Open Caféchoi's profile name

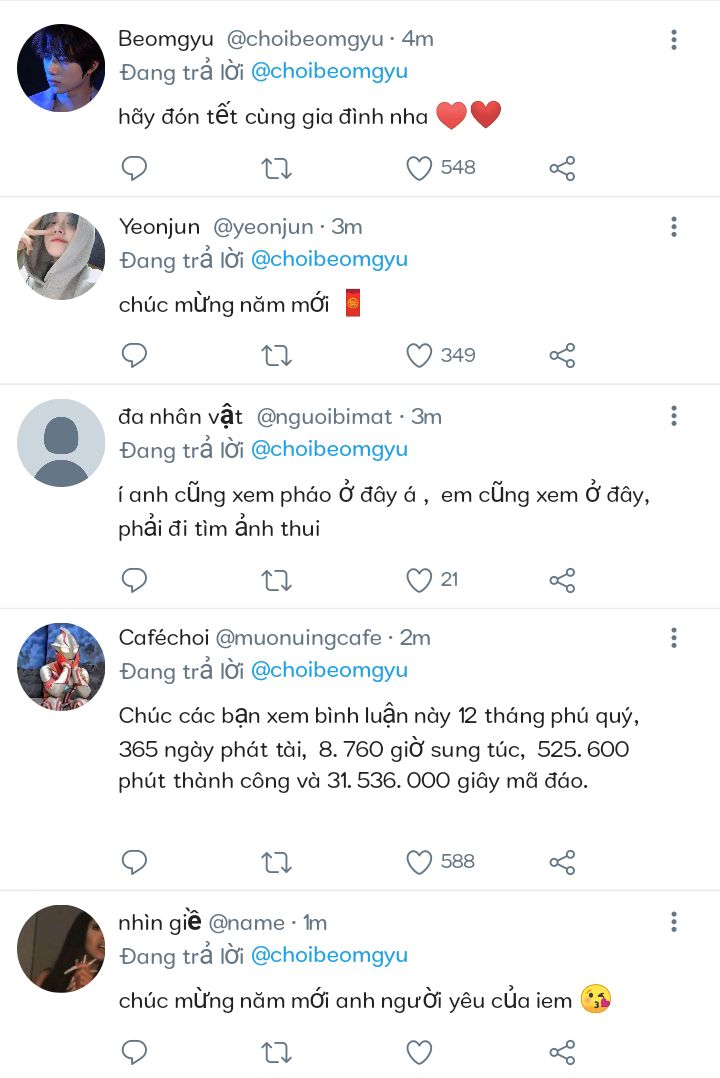[163, 638]
